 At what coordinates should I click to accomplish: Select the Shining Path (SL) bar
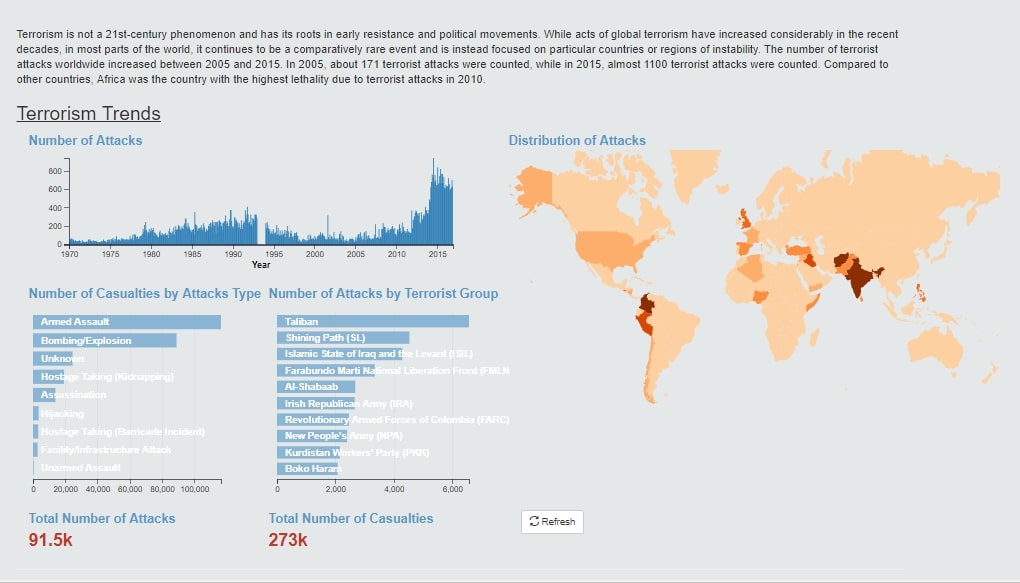coord(343,338)
